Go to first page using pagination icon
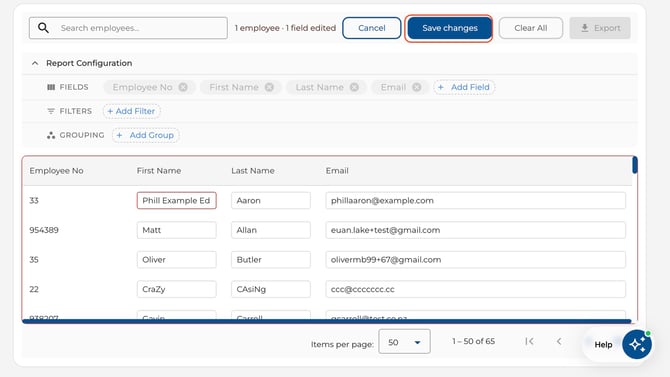 (529, 341)
